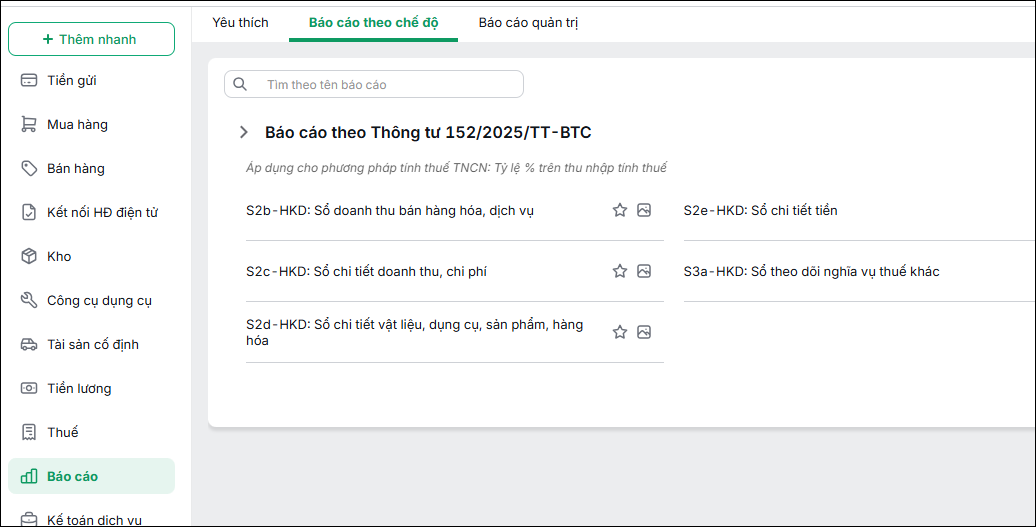Open the Báo cáo quản trị tab

point(529,22)
